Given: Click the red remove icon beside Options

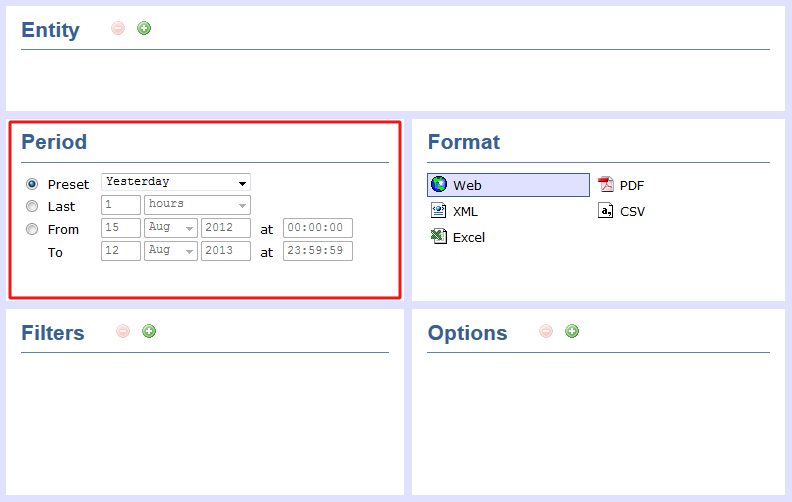Looking at the screenshot, I should click(546, 331).
